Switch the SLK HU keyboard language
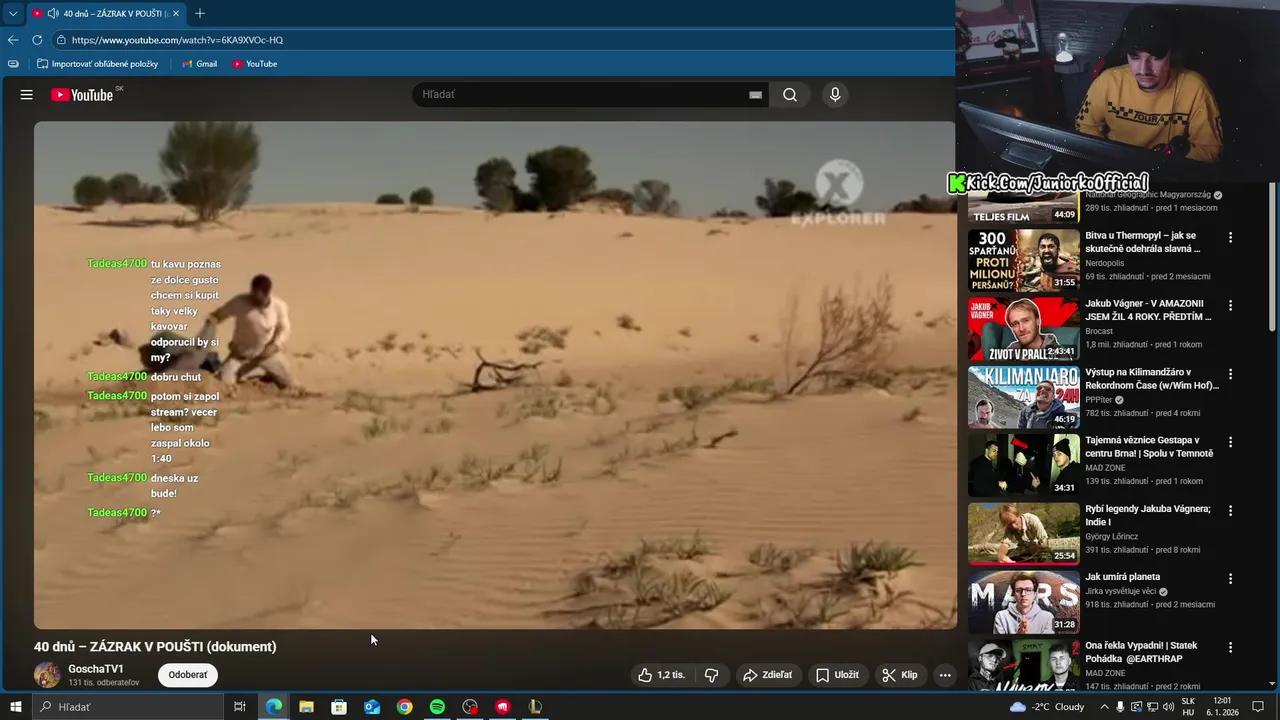 point(1188,707)
